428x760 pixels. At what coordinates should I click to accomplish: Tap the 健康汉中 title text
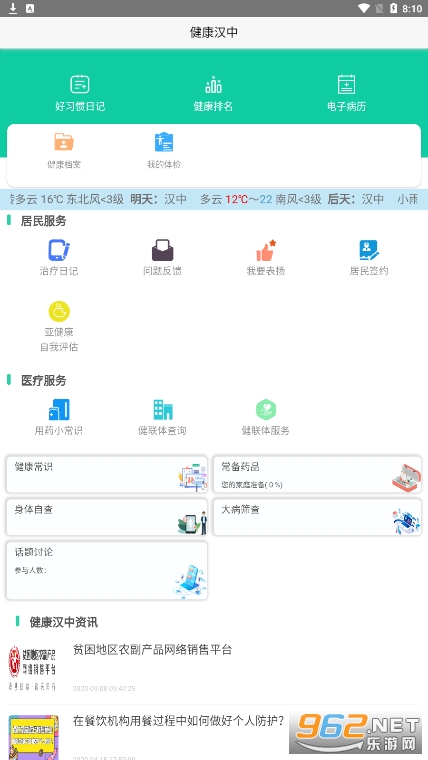click(x=214, y=32)
